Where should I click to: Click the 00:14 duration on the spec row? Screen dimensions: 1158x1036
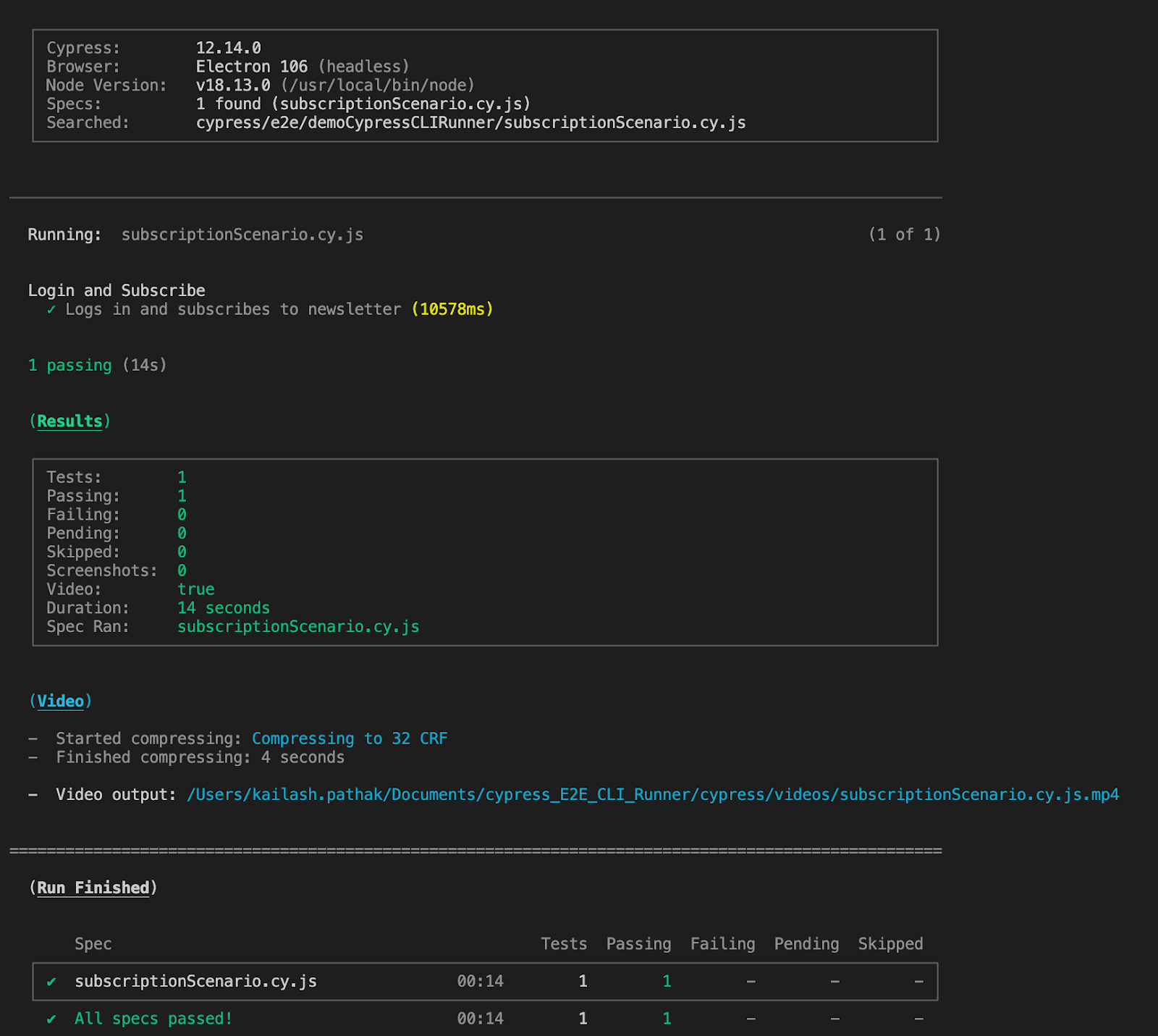click(481, 981)
